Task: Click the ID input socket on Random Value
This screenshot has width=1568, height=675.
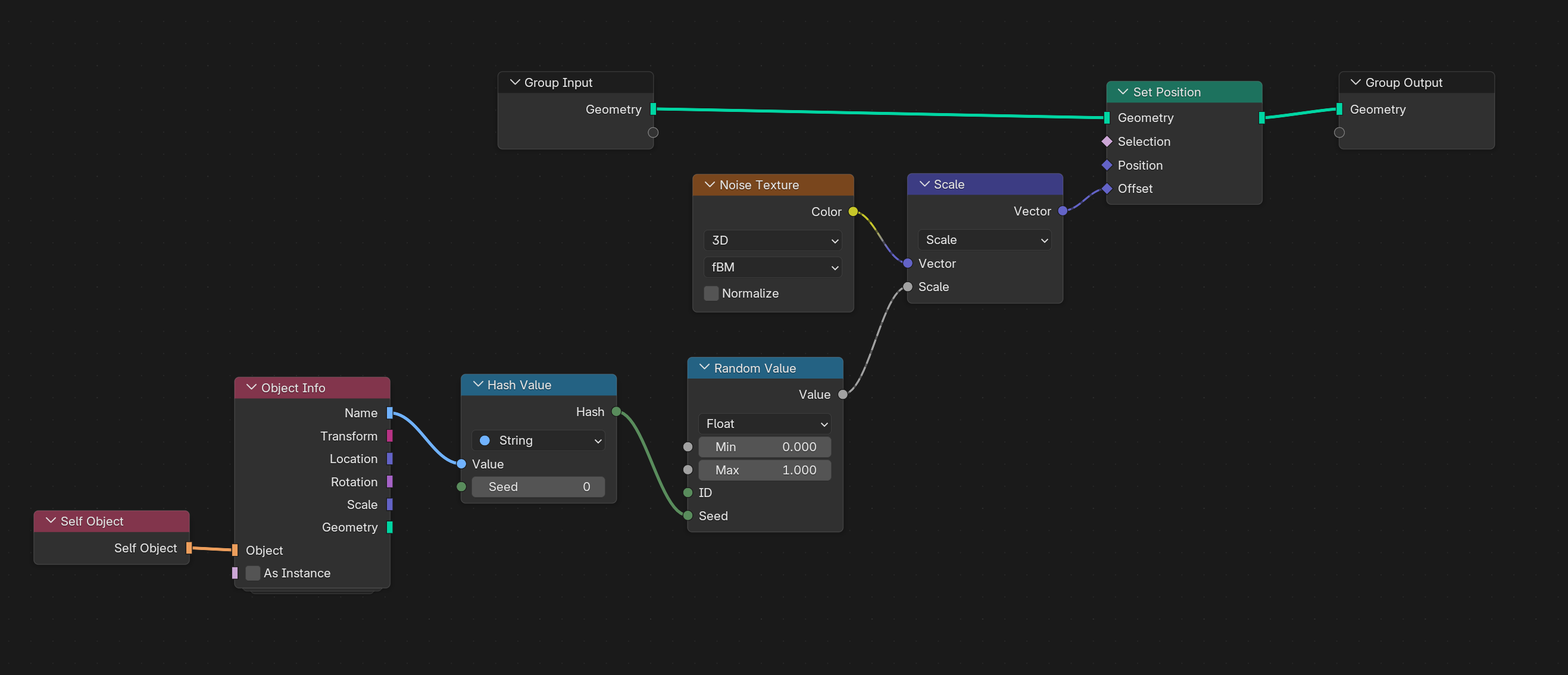Action: coord(688,492)
